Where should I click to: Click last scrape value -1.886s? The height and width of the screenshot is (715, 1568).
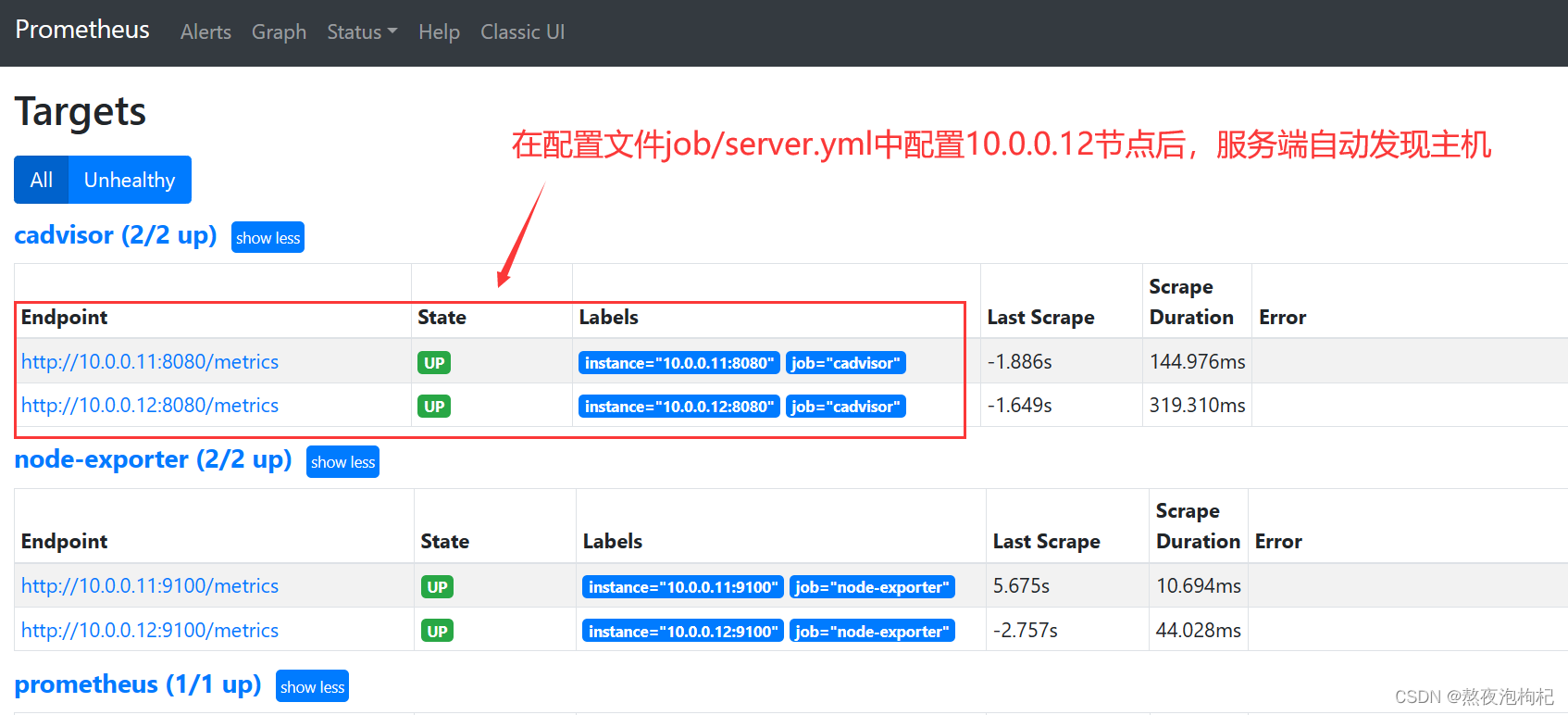tap(1019, 362)
